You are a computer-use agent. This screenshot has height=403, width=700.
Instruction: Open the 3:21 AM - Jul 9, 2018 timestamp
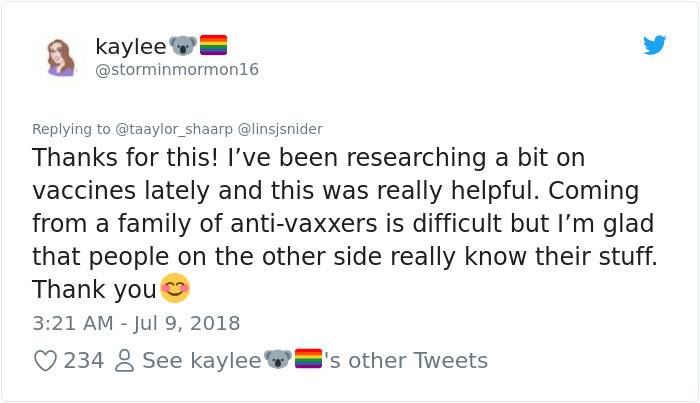[x=136, y=323]
